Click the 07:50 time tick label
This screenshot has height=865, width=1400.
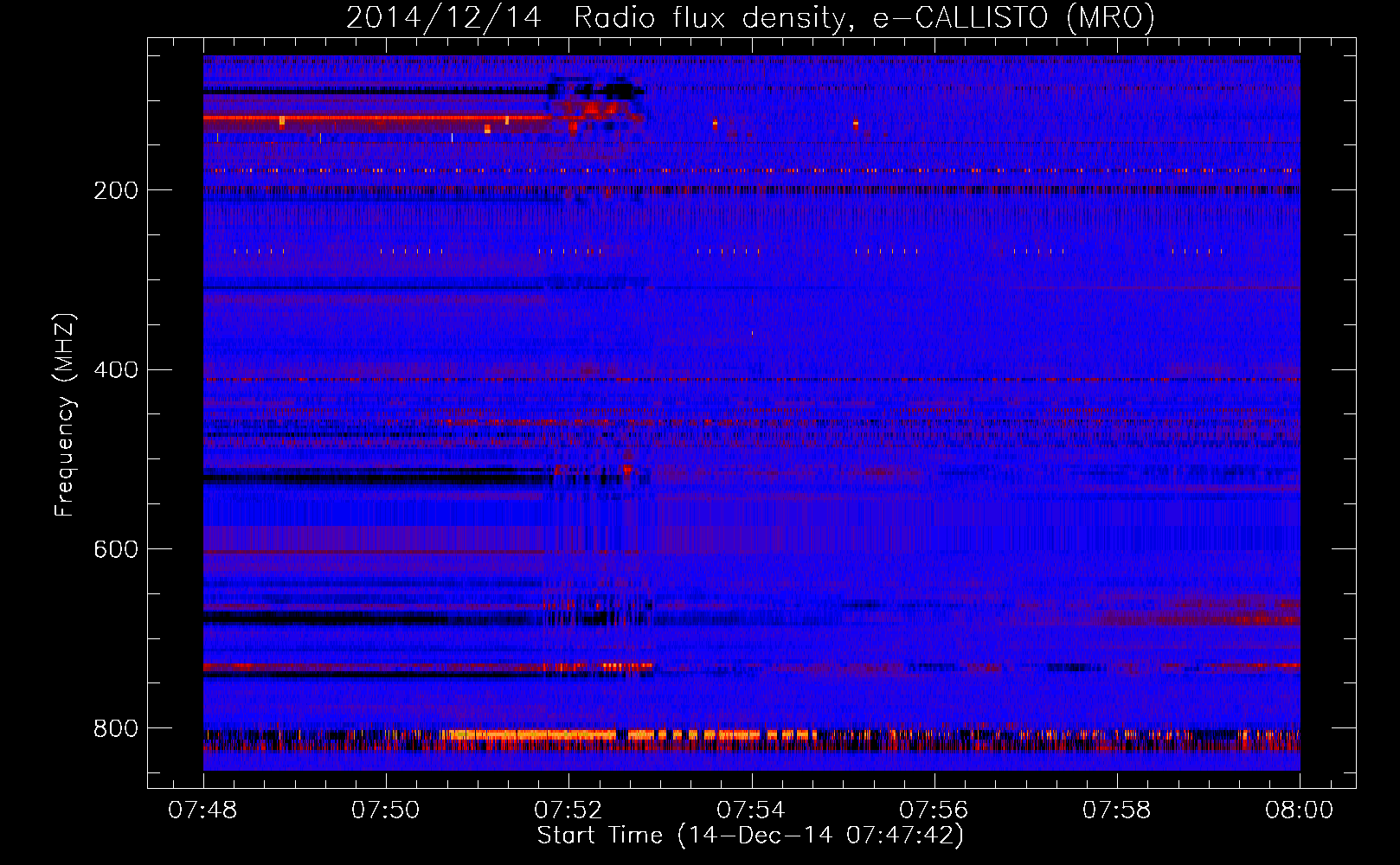[385, 810]
